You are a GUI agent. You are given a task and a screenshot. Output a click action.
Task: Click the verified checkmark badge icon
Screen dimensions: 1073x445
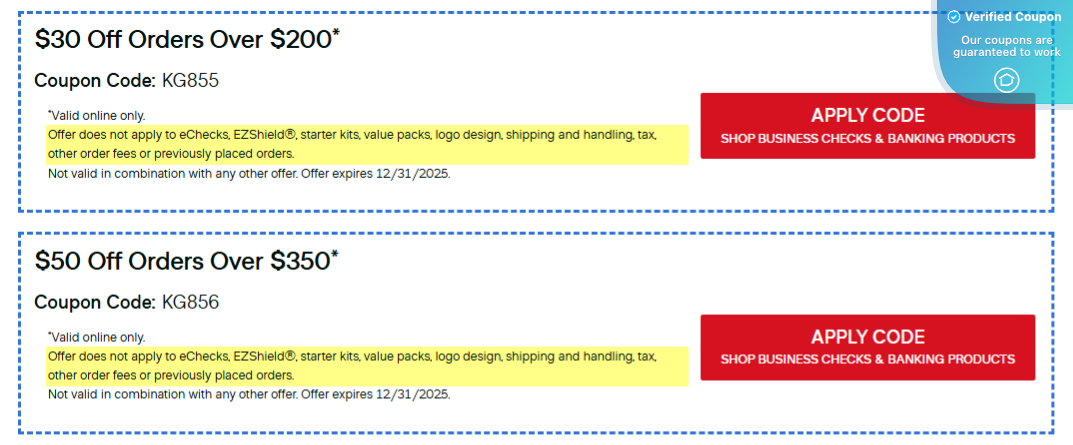pos(954,17)
